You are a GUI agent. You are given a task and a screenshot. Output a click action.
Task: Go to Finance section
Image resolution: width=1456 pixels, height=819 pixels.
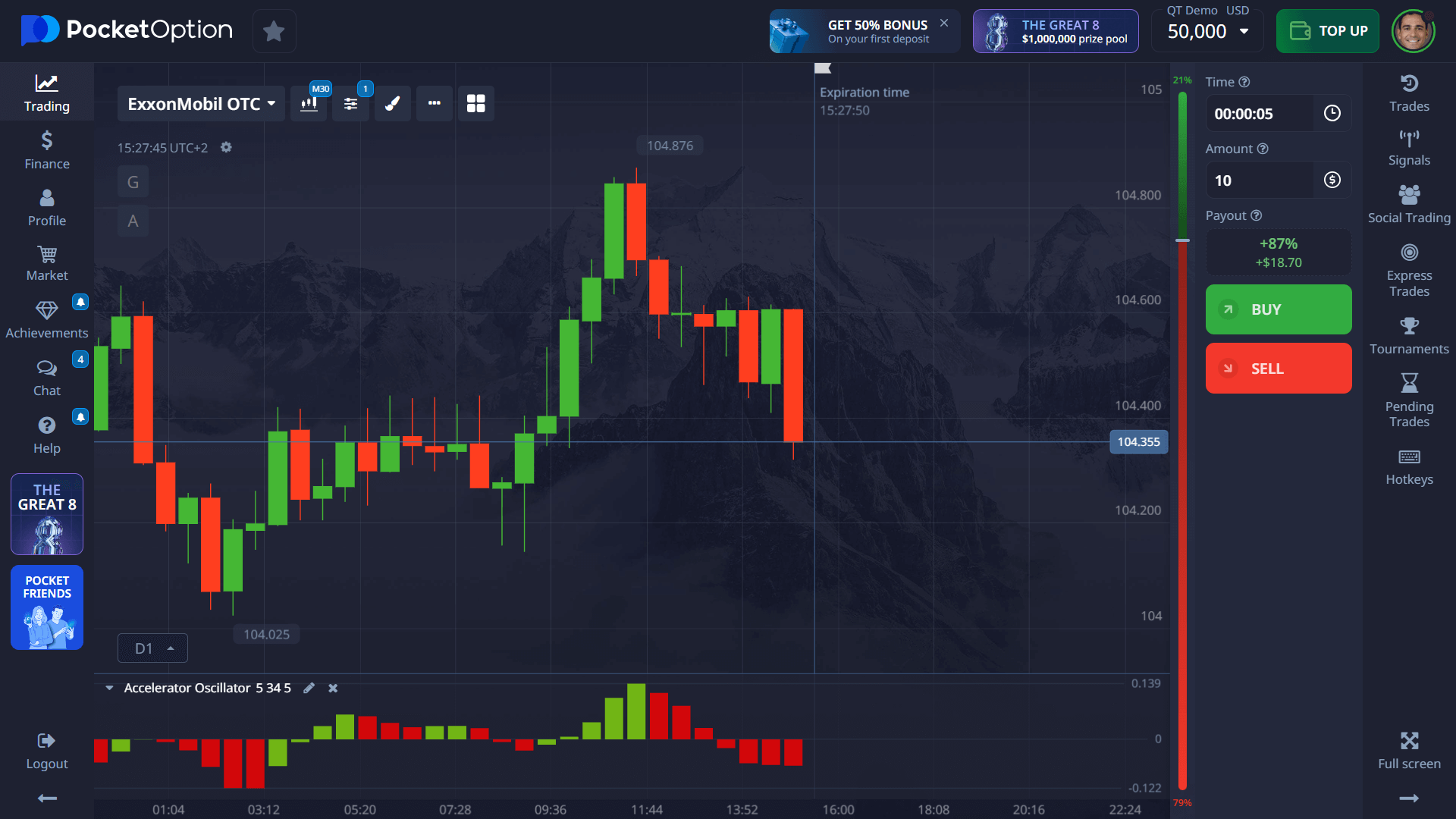tap(47, 150)
